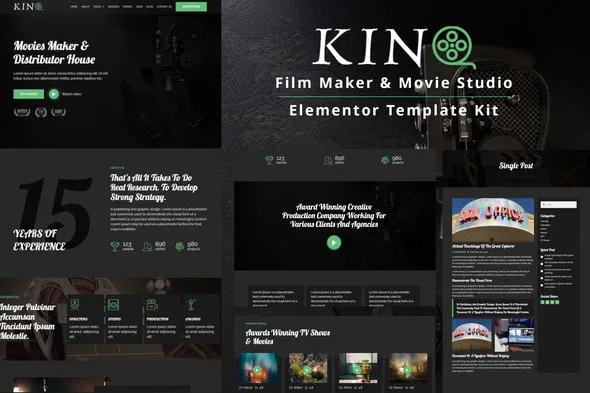The height and width of the screenshot is (393, 590).
Task: Open the About menu item
Action: pyautogui.click(x=85, y=6)
